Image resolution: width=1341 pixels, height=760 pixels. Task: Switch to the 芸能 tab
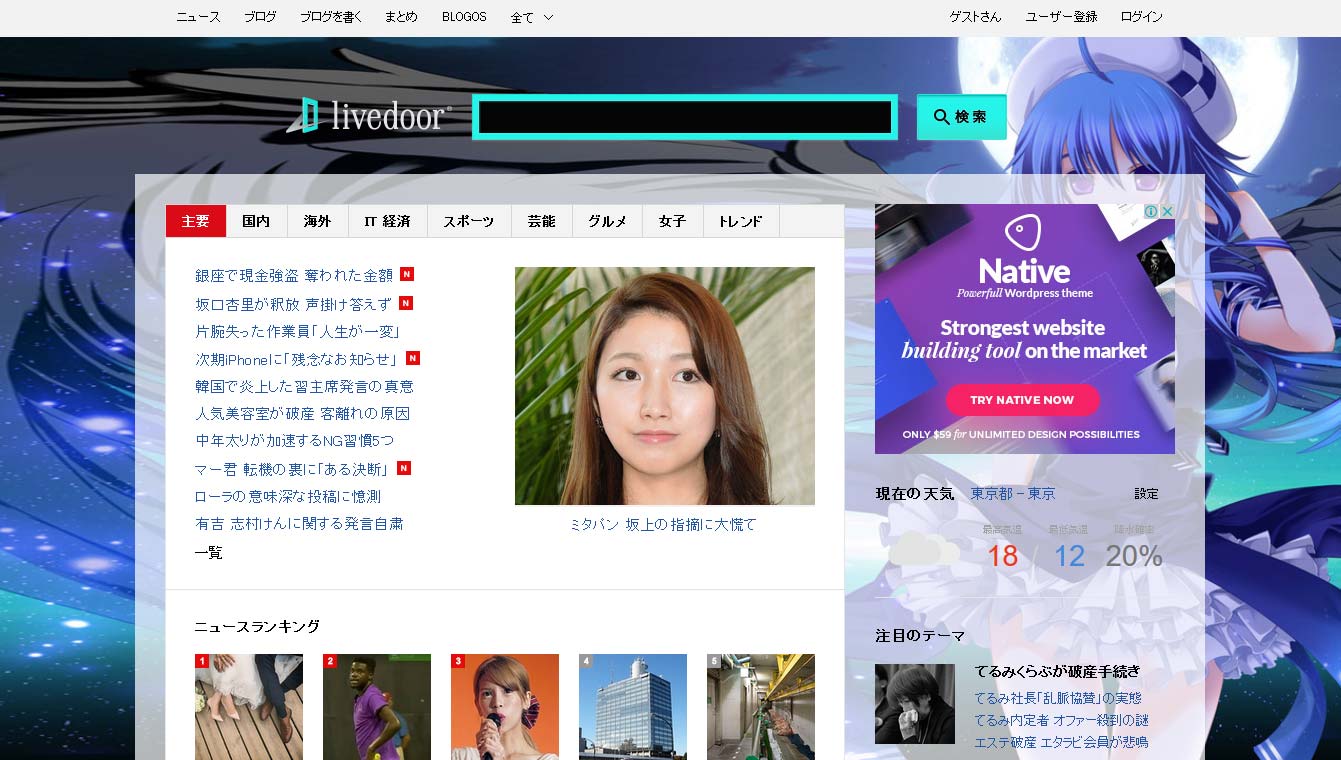click(541, 221)
